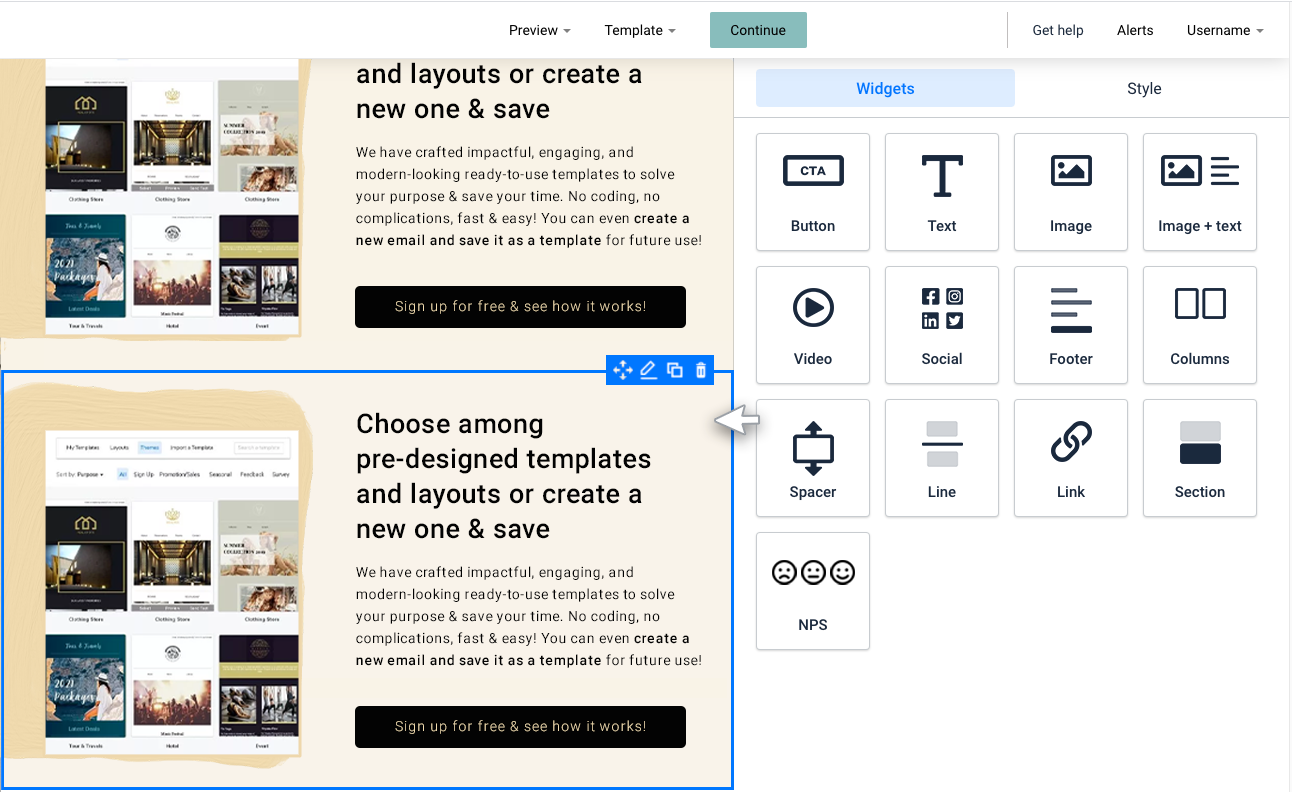
Task: Duplicate the selected block
Action: [675, 371]
